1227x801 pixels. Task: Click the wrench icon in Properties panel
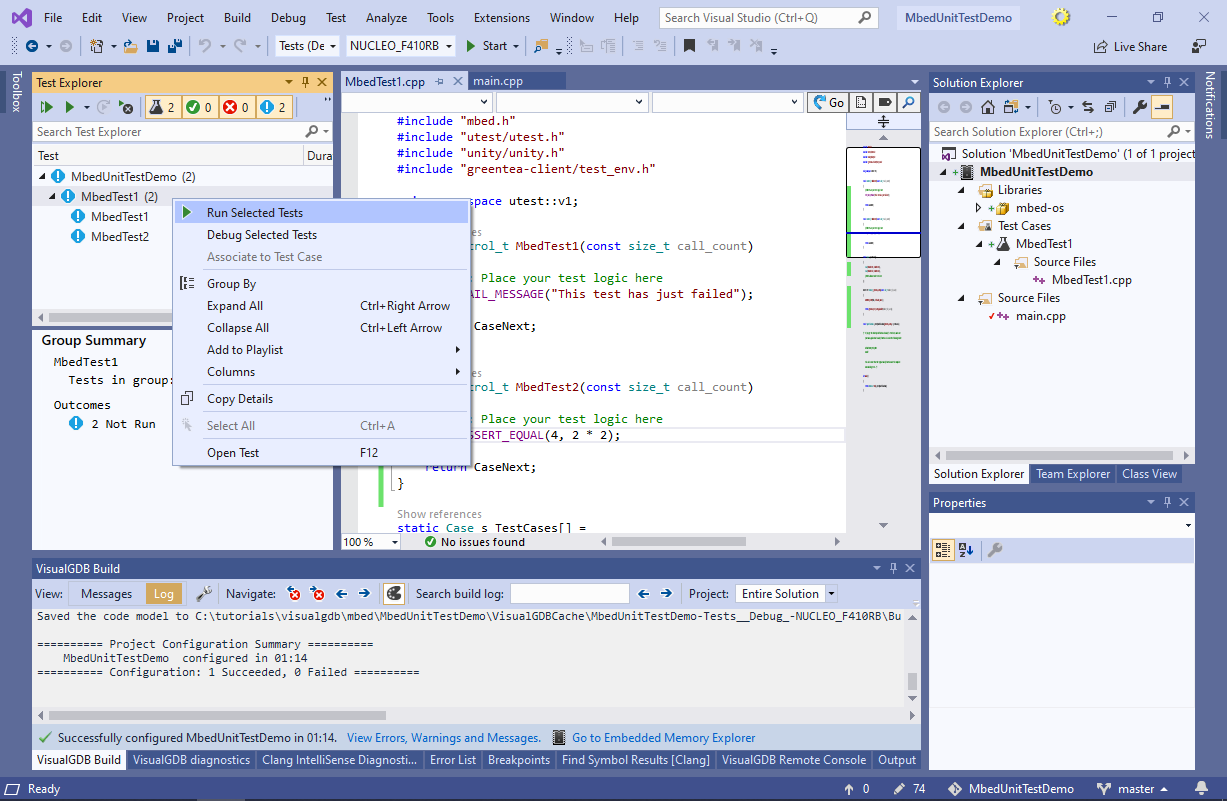point(994,550)
